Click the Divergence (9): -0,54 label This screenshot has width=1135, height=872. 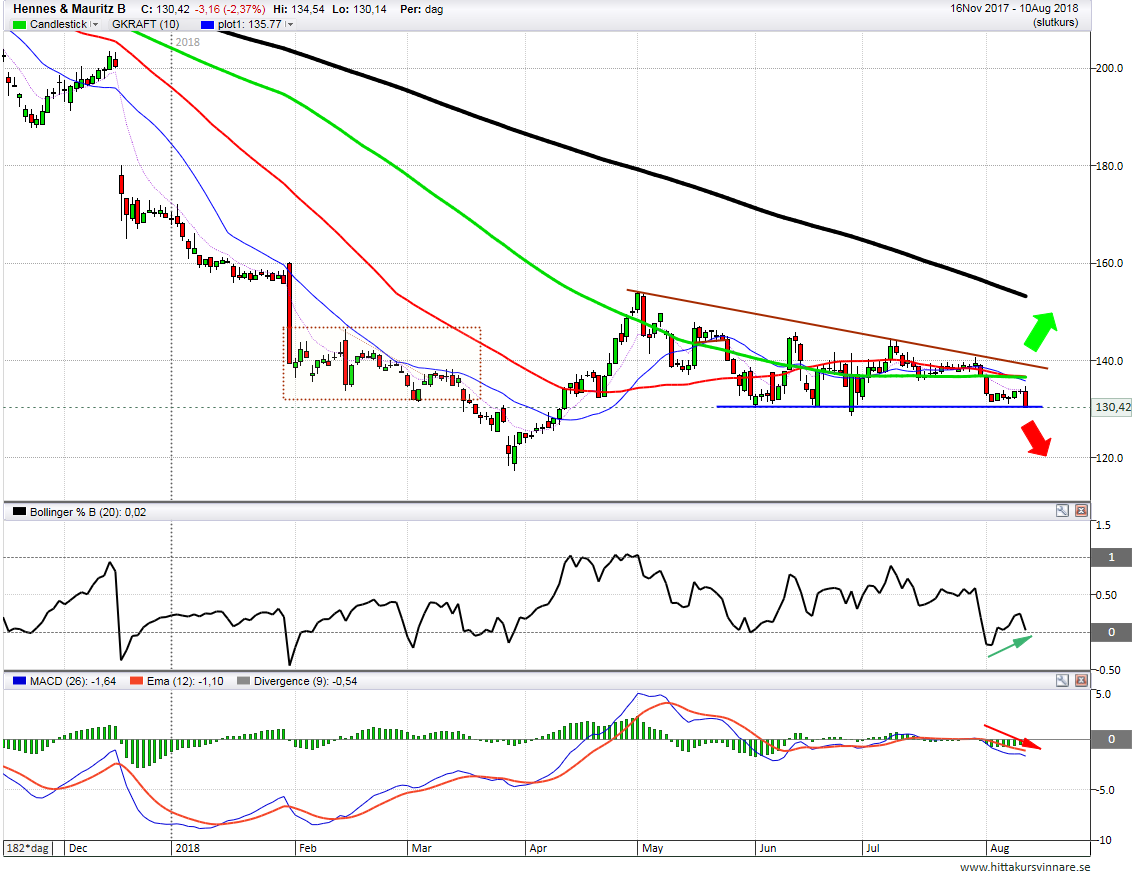305,681
